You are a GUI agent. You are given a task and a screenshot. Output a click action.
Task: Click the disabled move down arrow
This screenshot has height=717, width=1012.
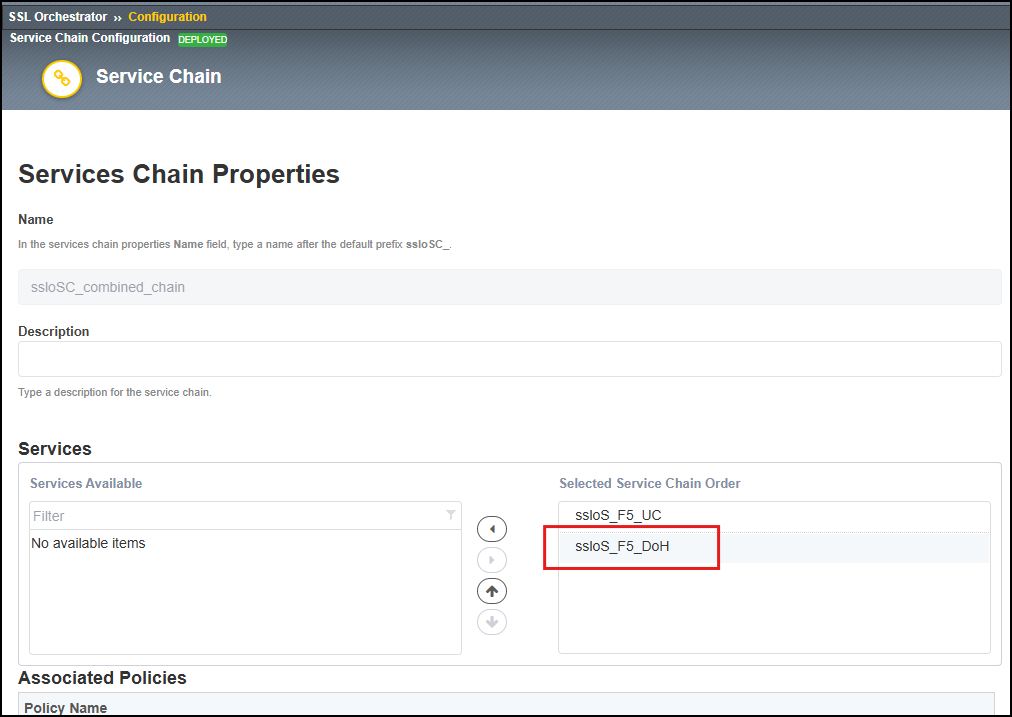click(x=492, y=622)
